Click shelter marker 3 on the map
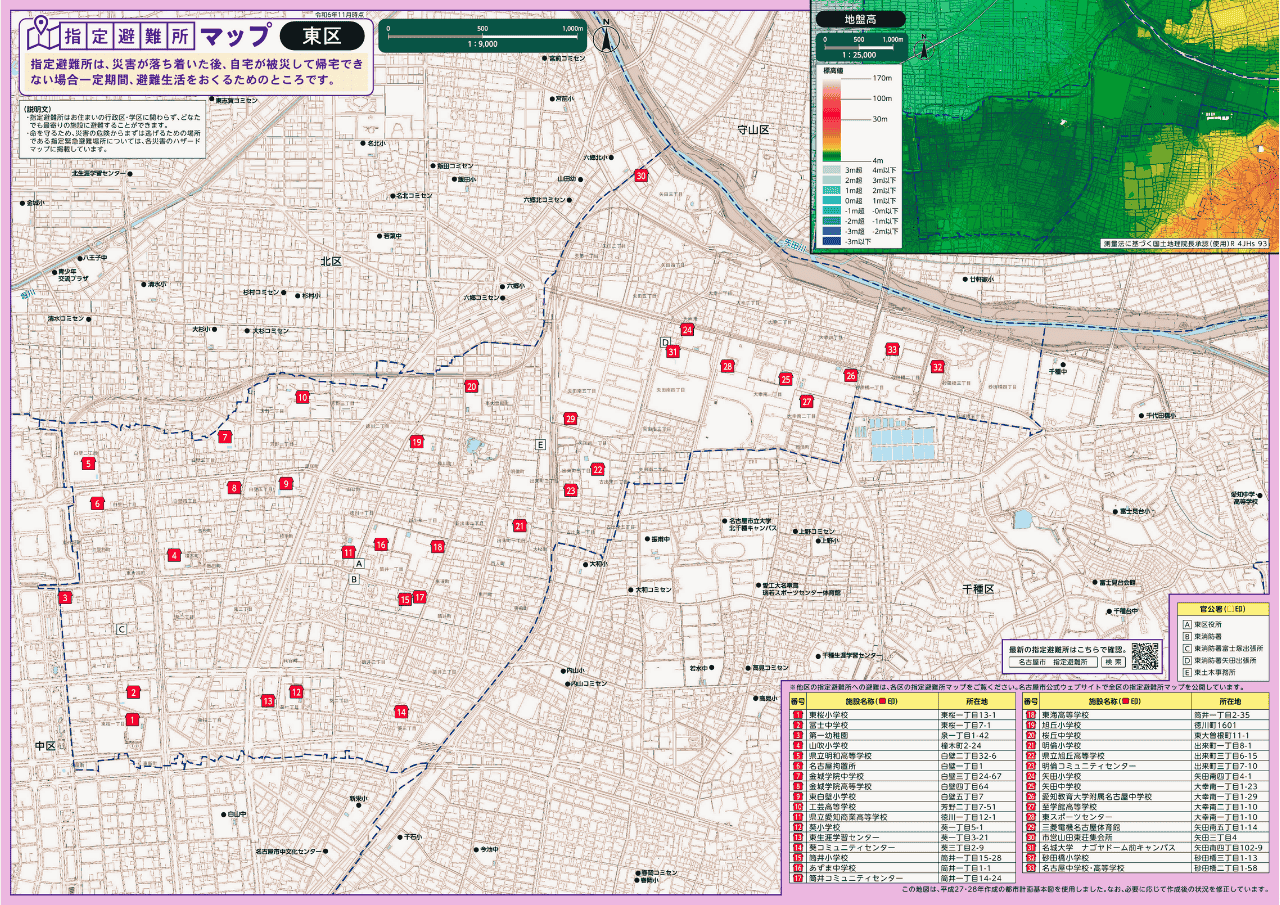Screen dimensions: 1280x905 coord(65,598)
